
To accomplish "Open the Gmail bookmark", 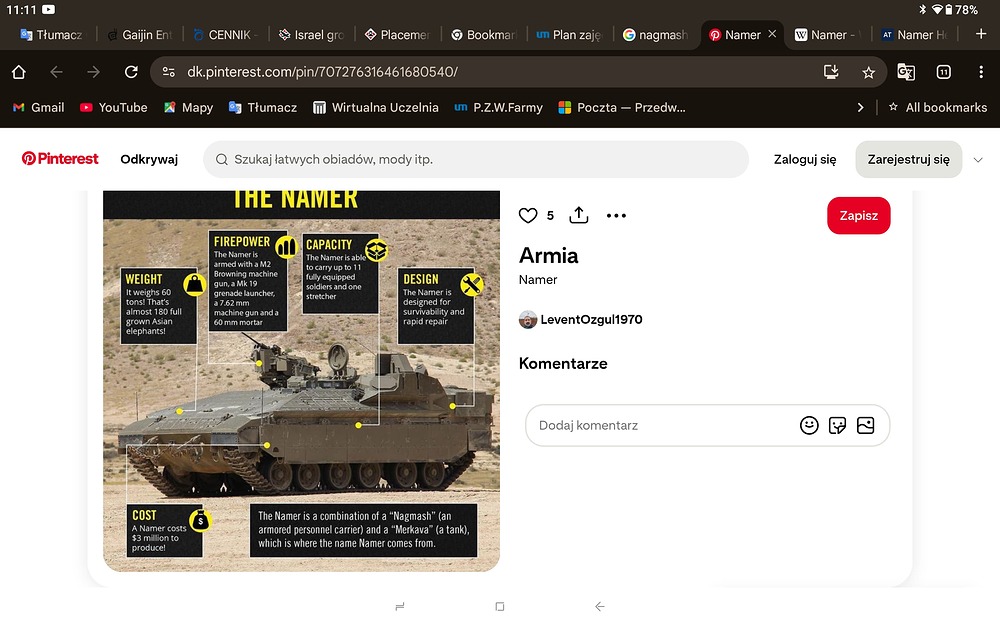I will (x=39, y=108).
